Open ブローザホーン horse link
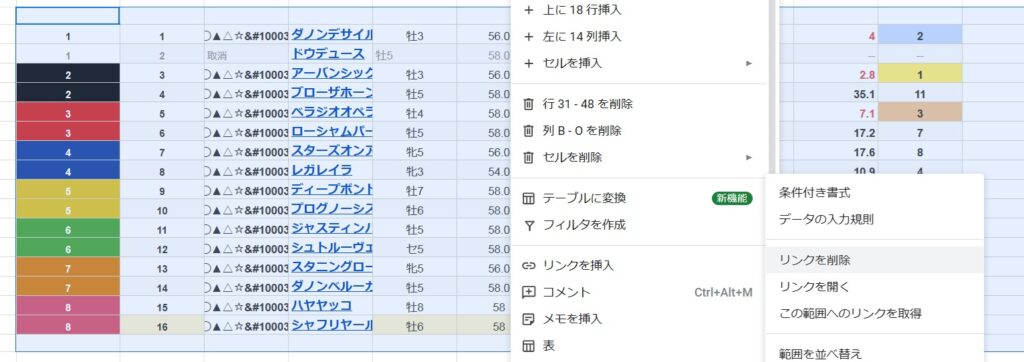This screenshot has height=362, width=1024. click(331, 93)
